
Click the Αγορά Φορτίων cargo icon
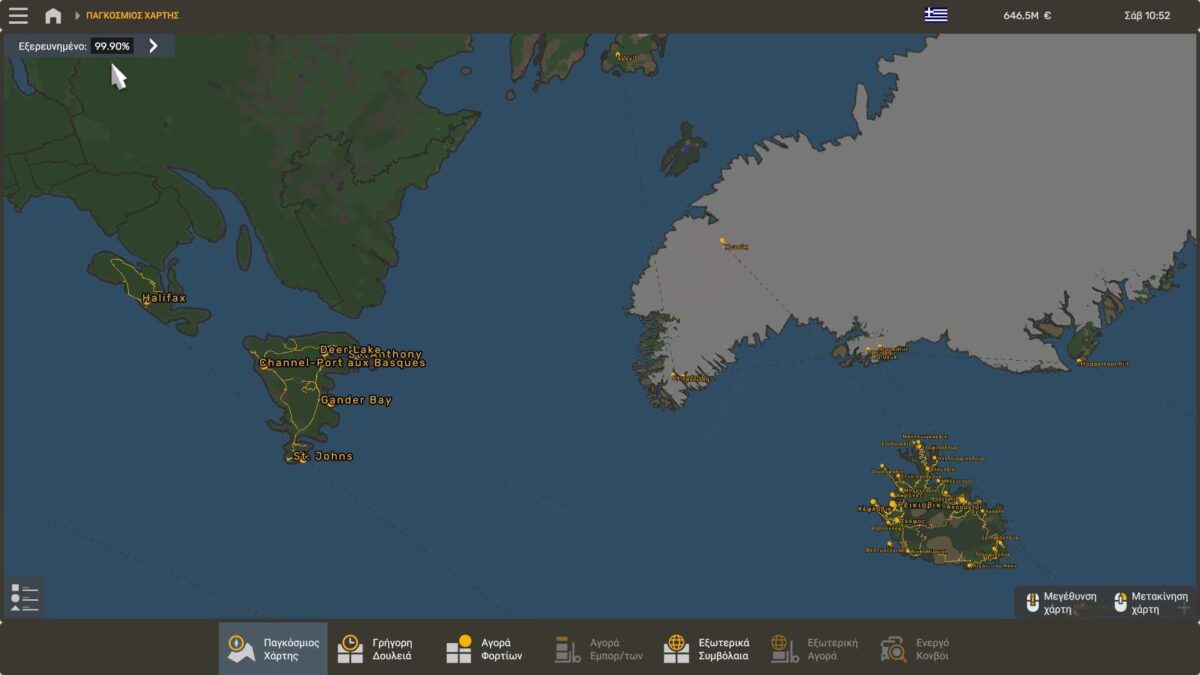459,648
